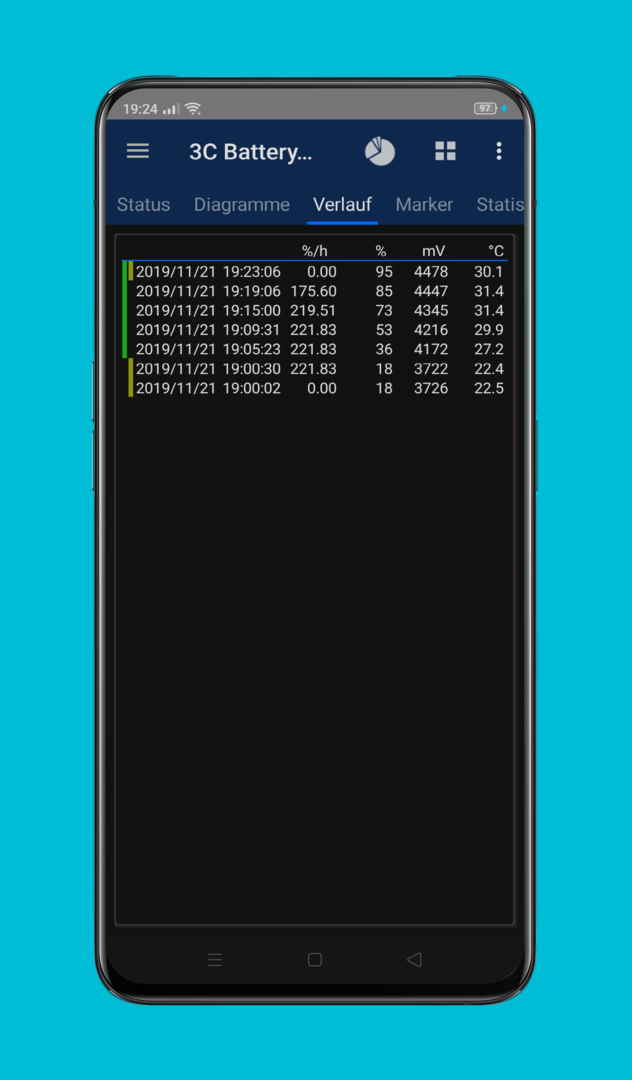Switch to the Marker tab
The height and width of the screenshot is (1080, 632).
[x=424, y=205]
